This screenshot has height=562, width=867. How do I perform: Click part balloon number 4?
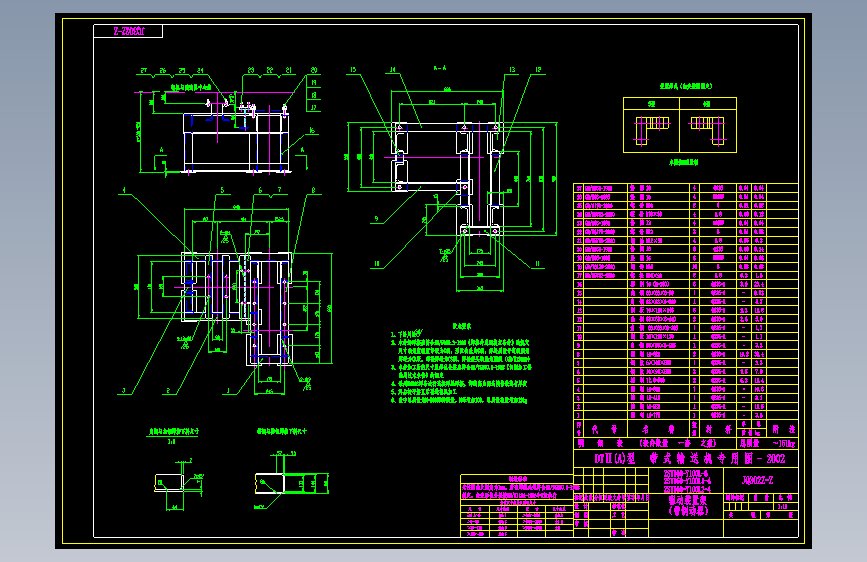124,190
